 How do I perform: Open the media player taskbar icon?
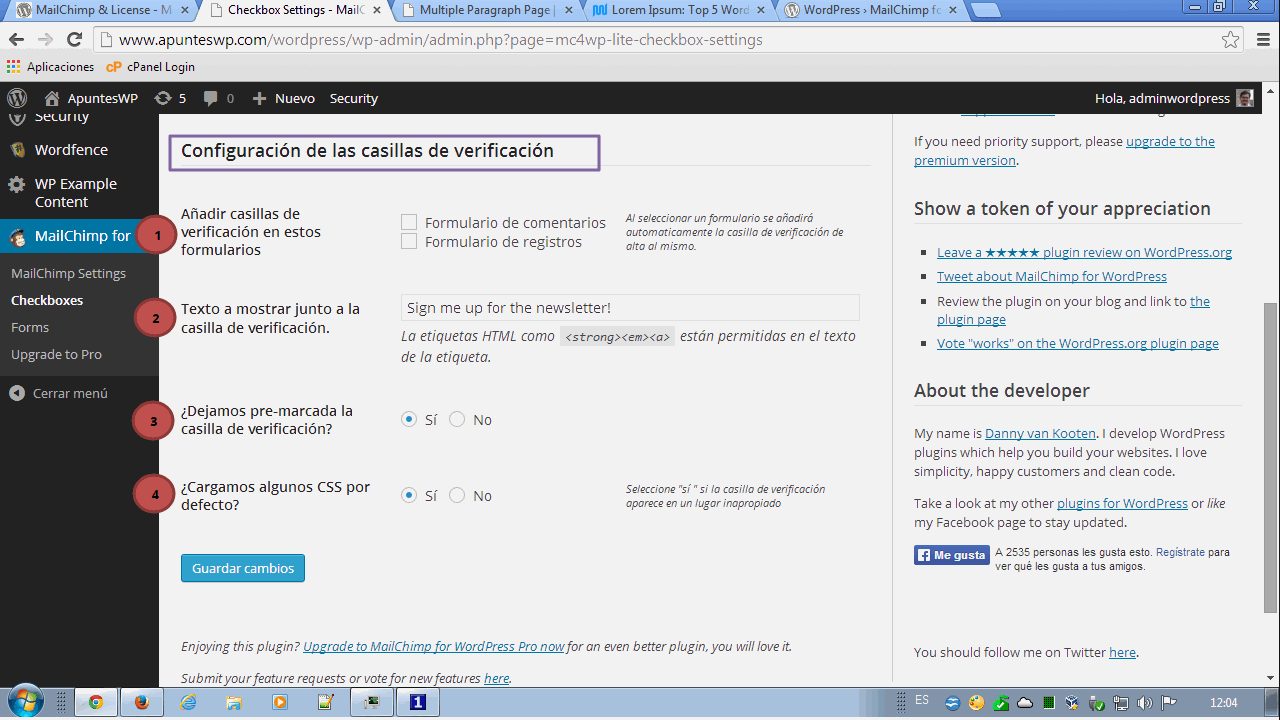280,702
